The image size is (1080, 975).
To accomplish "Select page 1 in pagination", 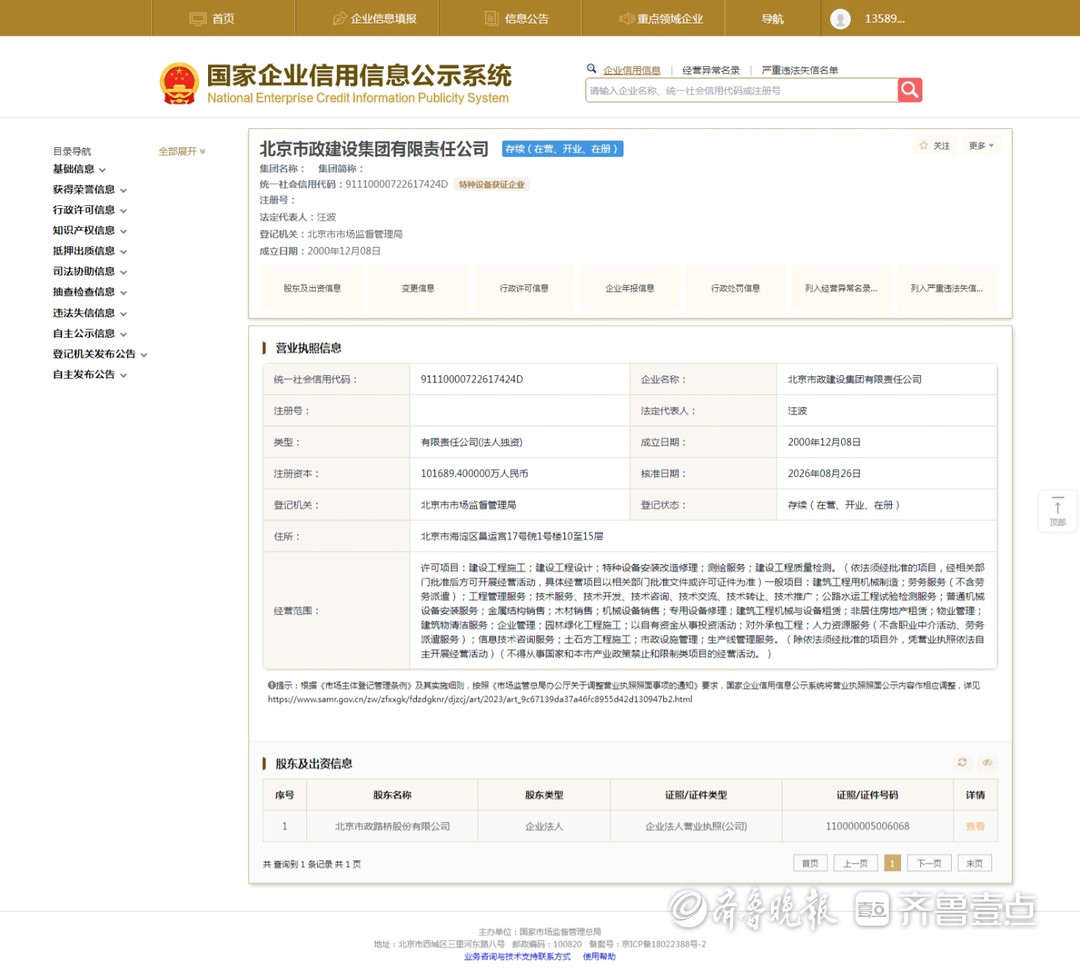I will pyautogui.click(x=892, y=863).
